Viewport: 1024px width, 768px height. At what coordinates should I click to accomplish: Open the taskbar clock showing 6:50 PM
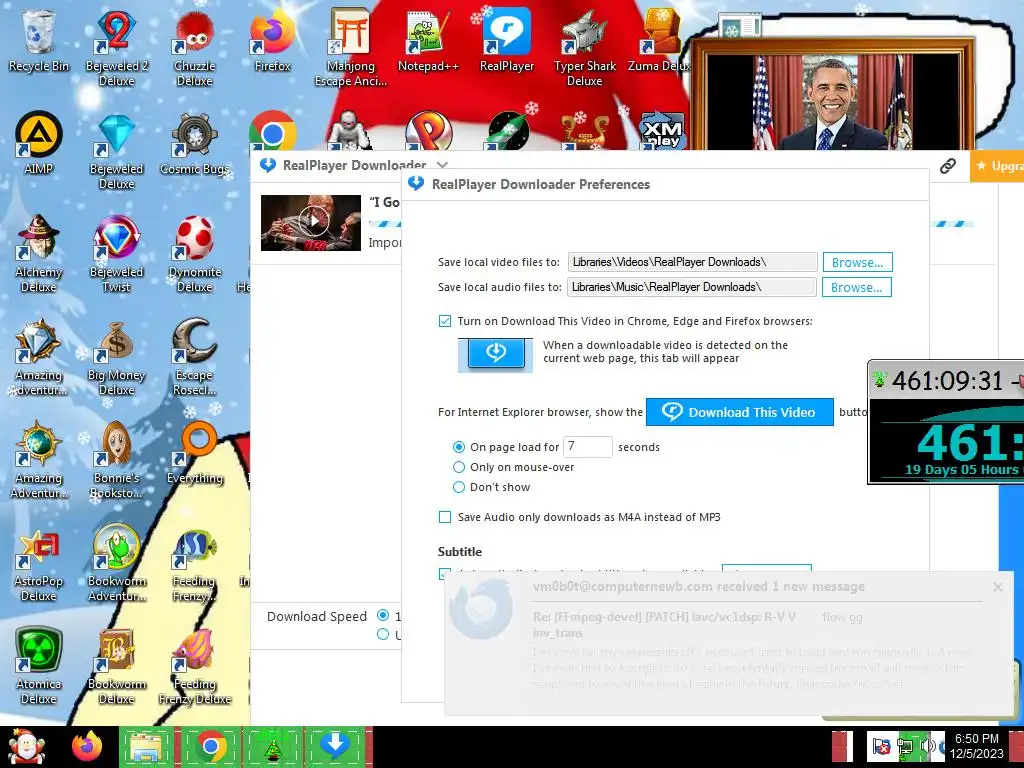977,746
